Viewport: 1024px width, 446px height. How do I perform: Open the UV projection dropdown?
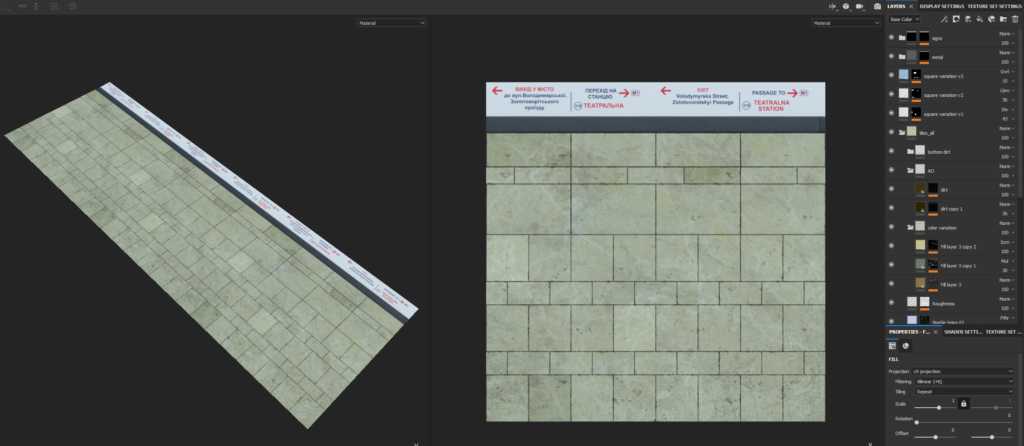click(955, 371)
